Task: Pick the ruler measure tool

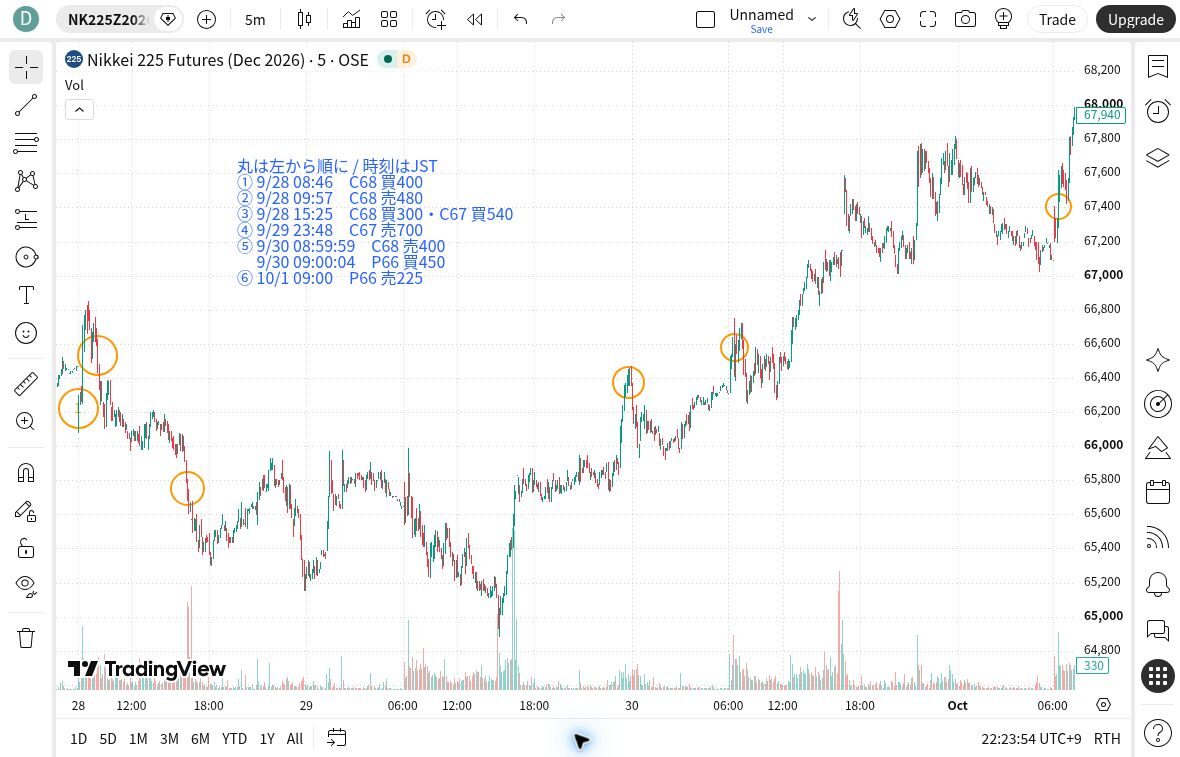Action: [x=26, y=384]
